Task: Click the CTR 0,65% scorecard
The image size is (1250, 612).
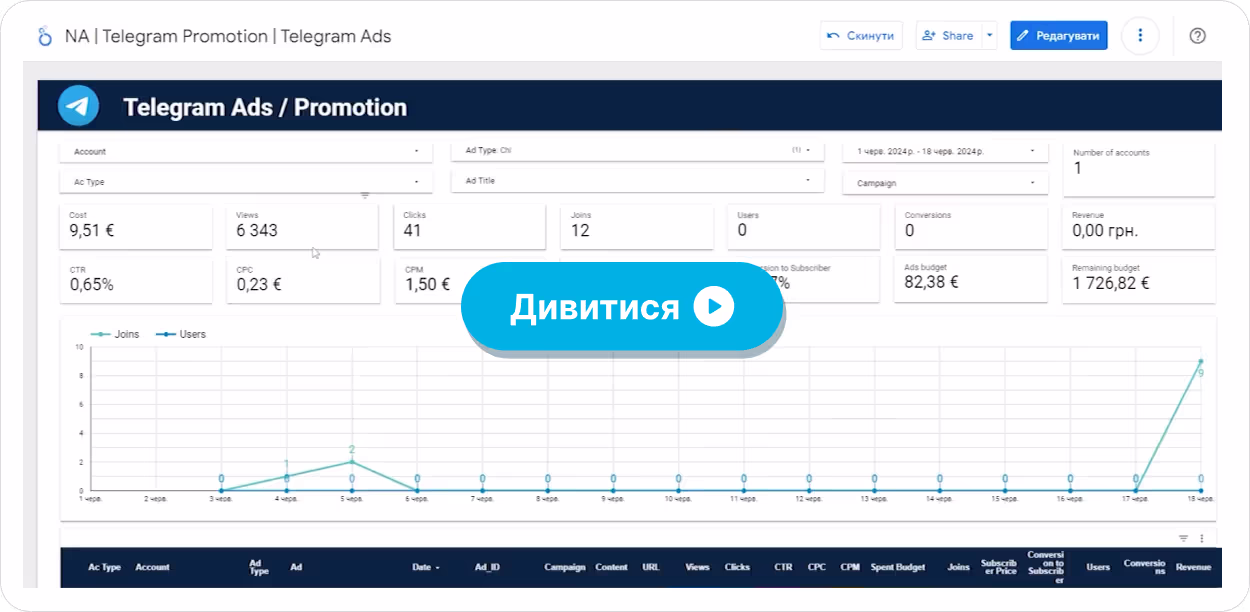Action: [x=136, y=280]
